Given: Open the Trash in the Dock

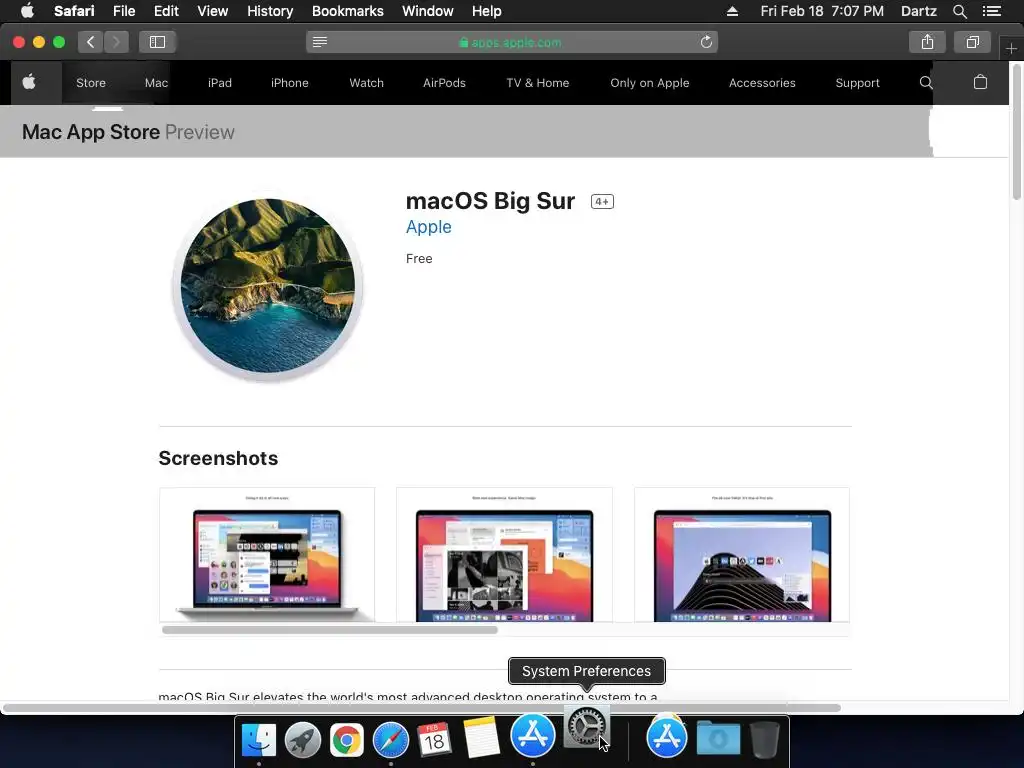Looking at the screenshot, I should [x=765, y=739].
